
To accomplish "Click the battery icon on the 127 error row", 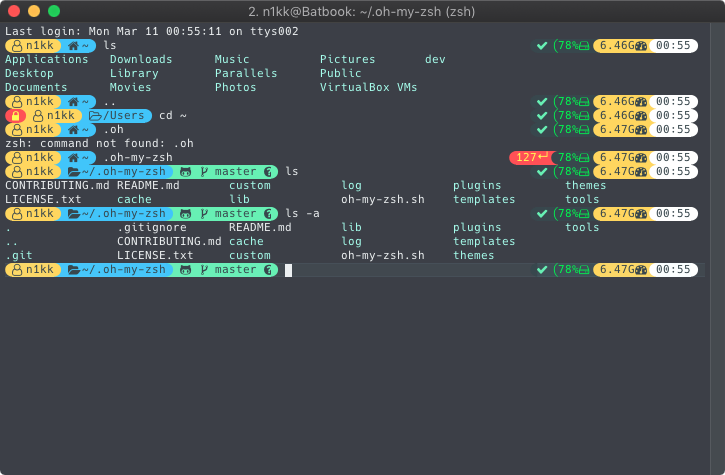I will click(584, 158).
